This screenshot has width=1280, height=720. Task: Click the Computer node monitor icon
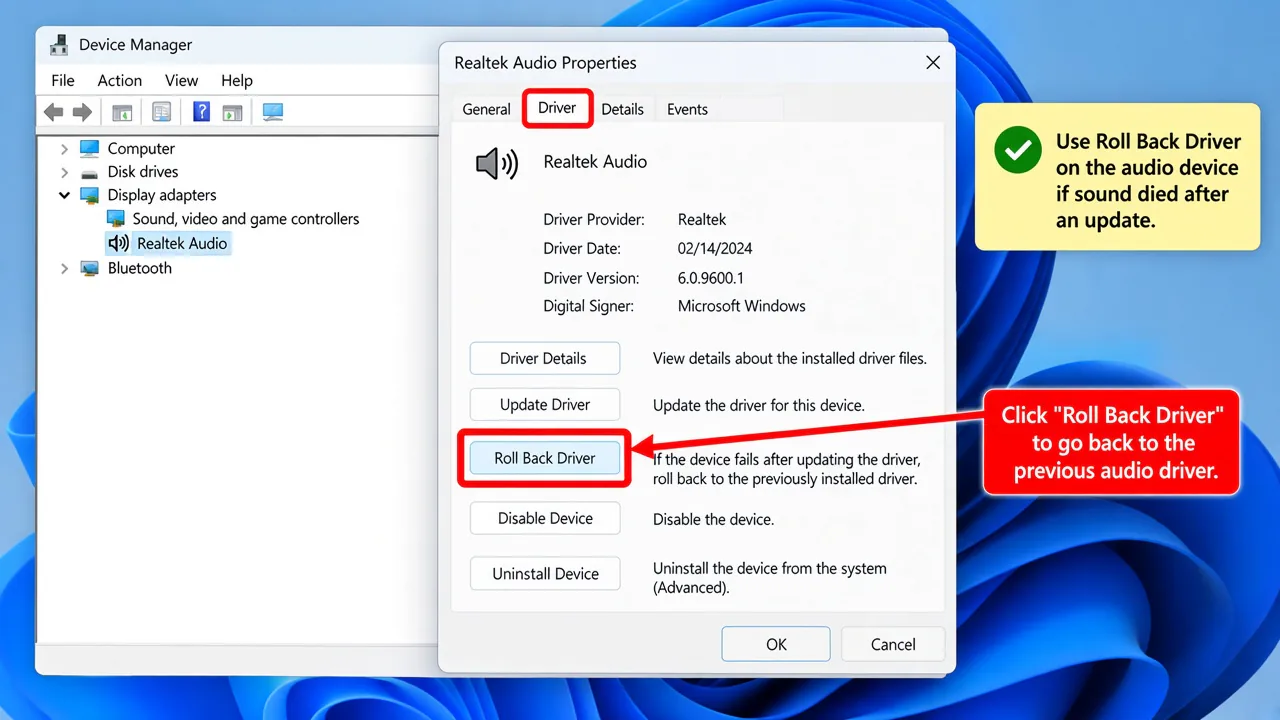click(x=90, y=148)
